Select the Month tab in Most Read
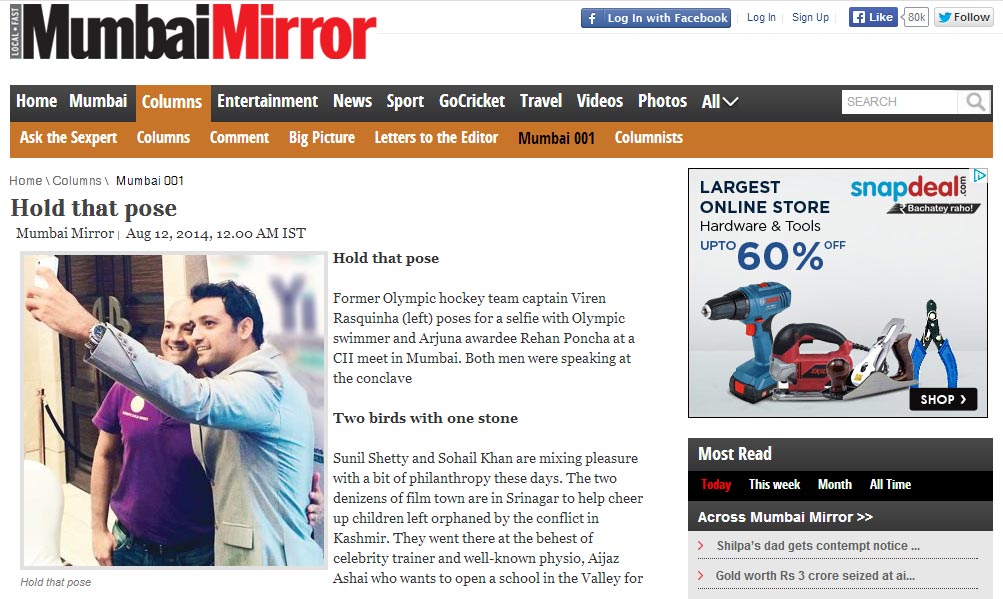The image size is (1003, 599). (835, 484)
